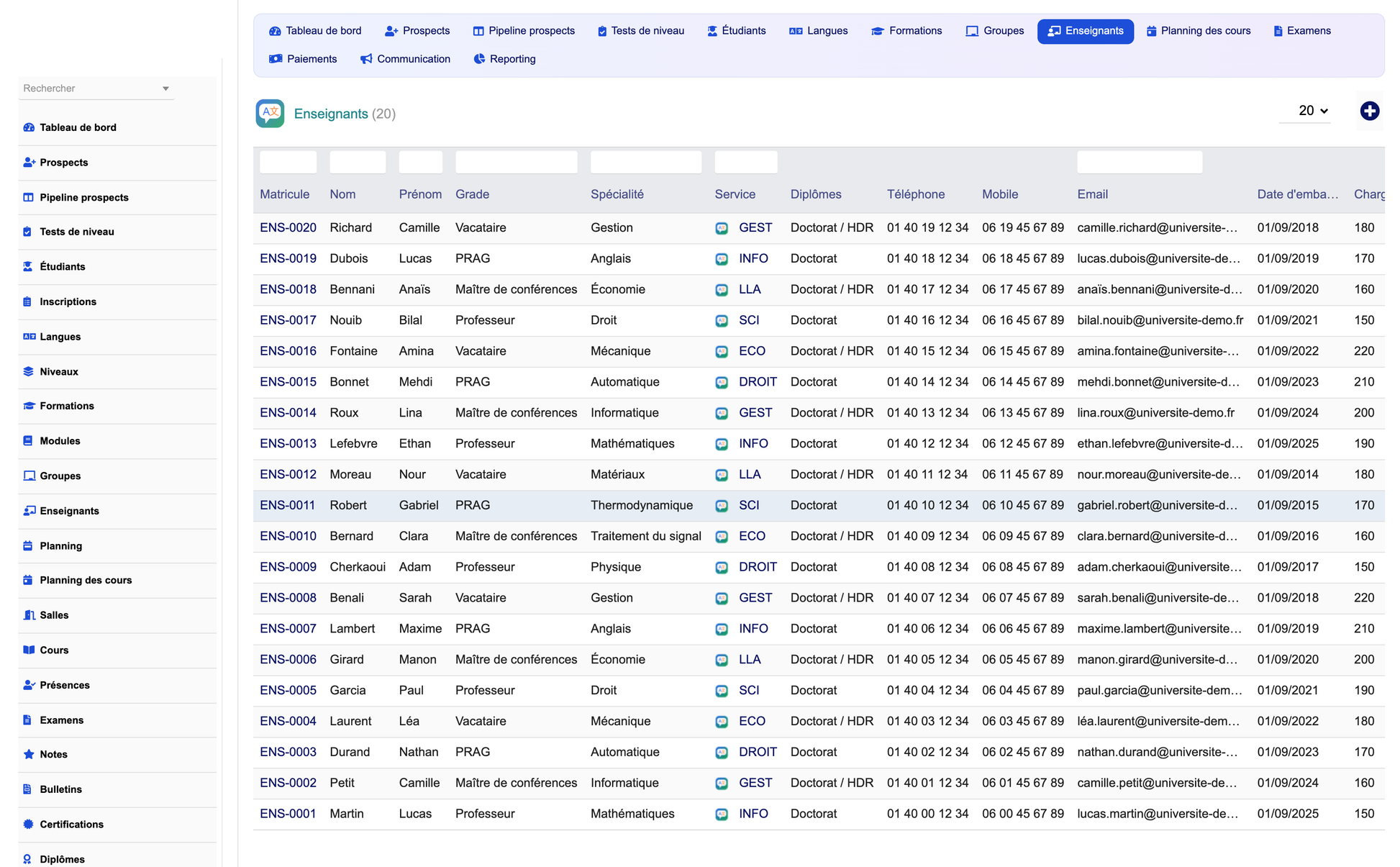Click the service icon in row ENS-0009
The height and width of the screenshot is (867, 1400).
pyautogui.click(x=721, y=567)
